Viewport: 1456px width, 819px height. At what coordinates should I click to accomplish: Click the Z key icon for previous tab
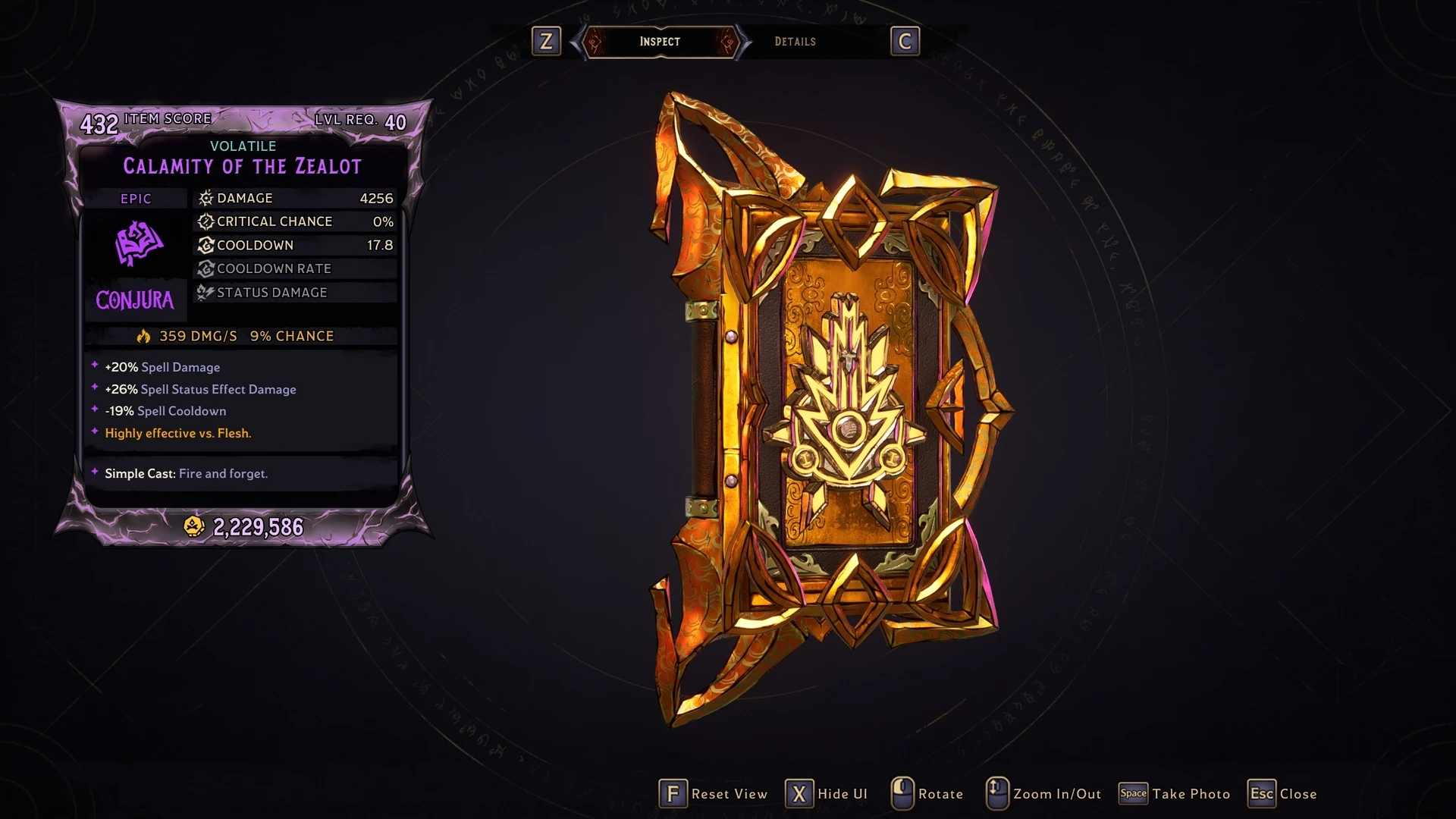pos(546,41)
